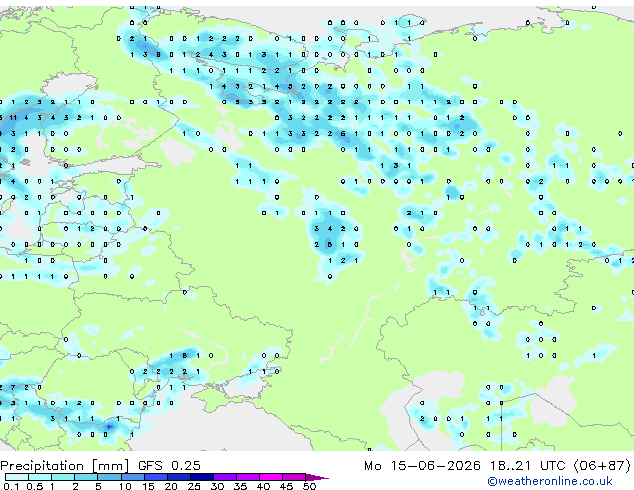Pick the 10–15 mm blue legend swatch
Image resolution: width=634 pixels, height=490 pixels.
(x=132, y=477)
